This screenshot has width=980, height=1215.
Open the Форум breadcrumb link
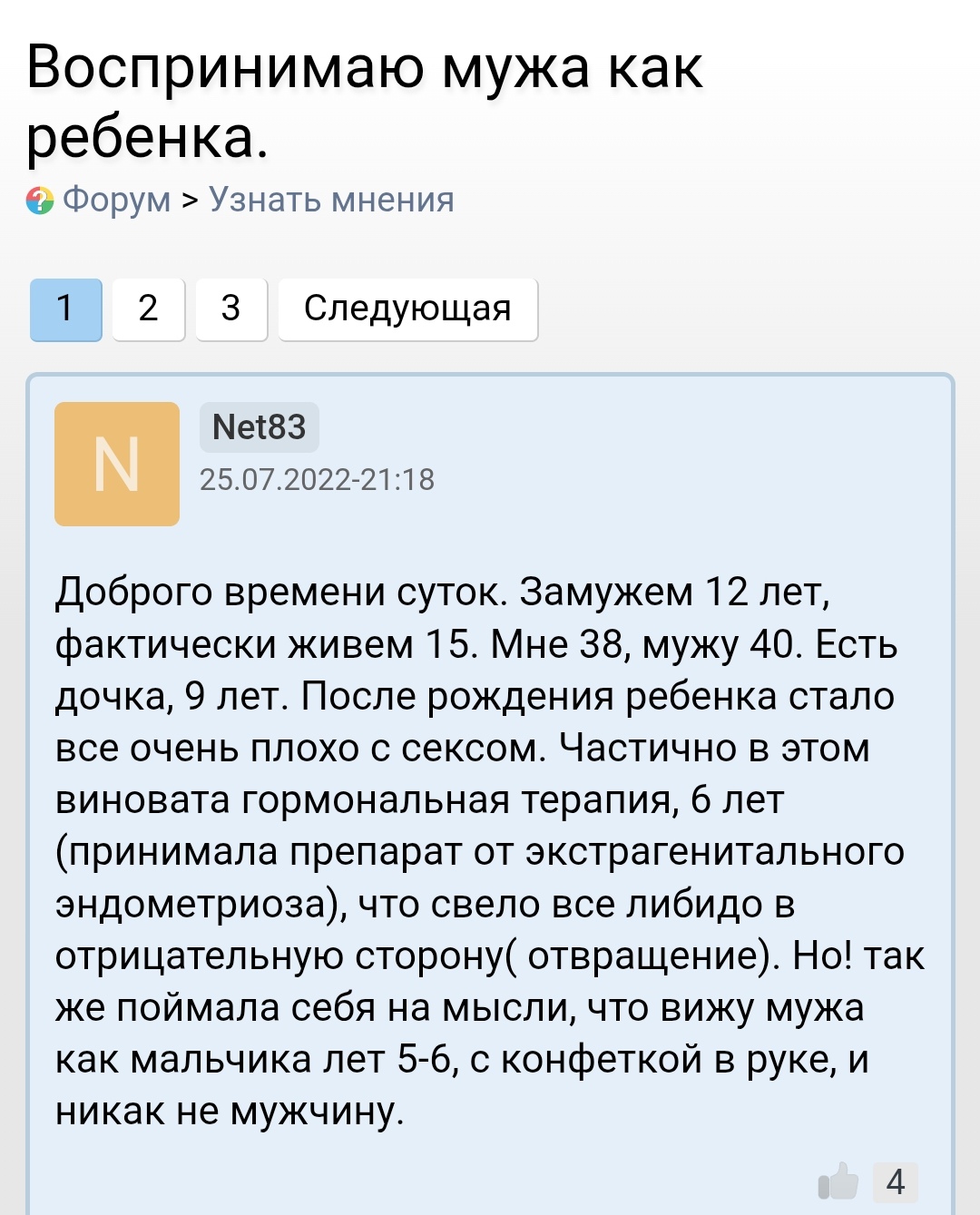coord(116,200)
